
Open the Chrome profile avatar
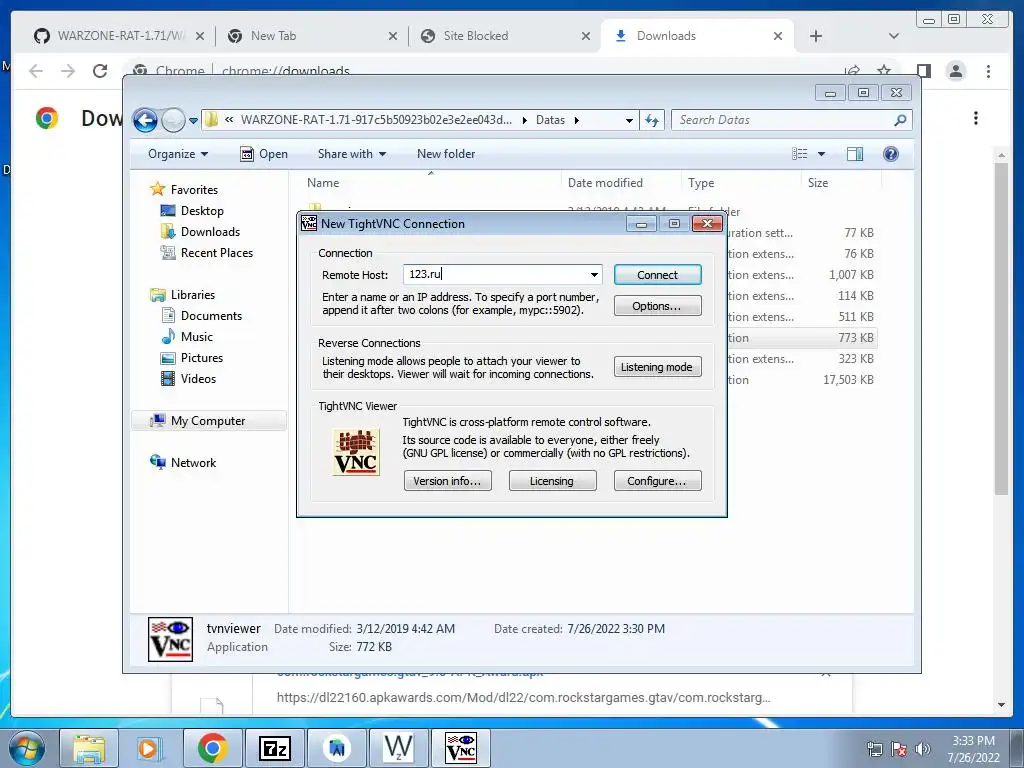point(956,71)
